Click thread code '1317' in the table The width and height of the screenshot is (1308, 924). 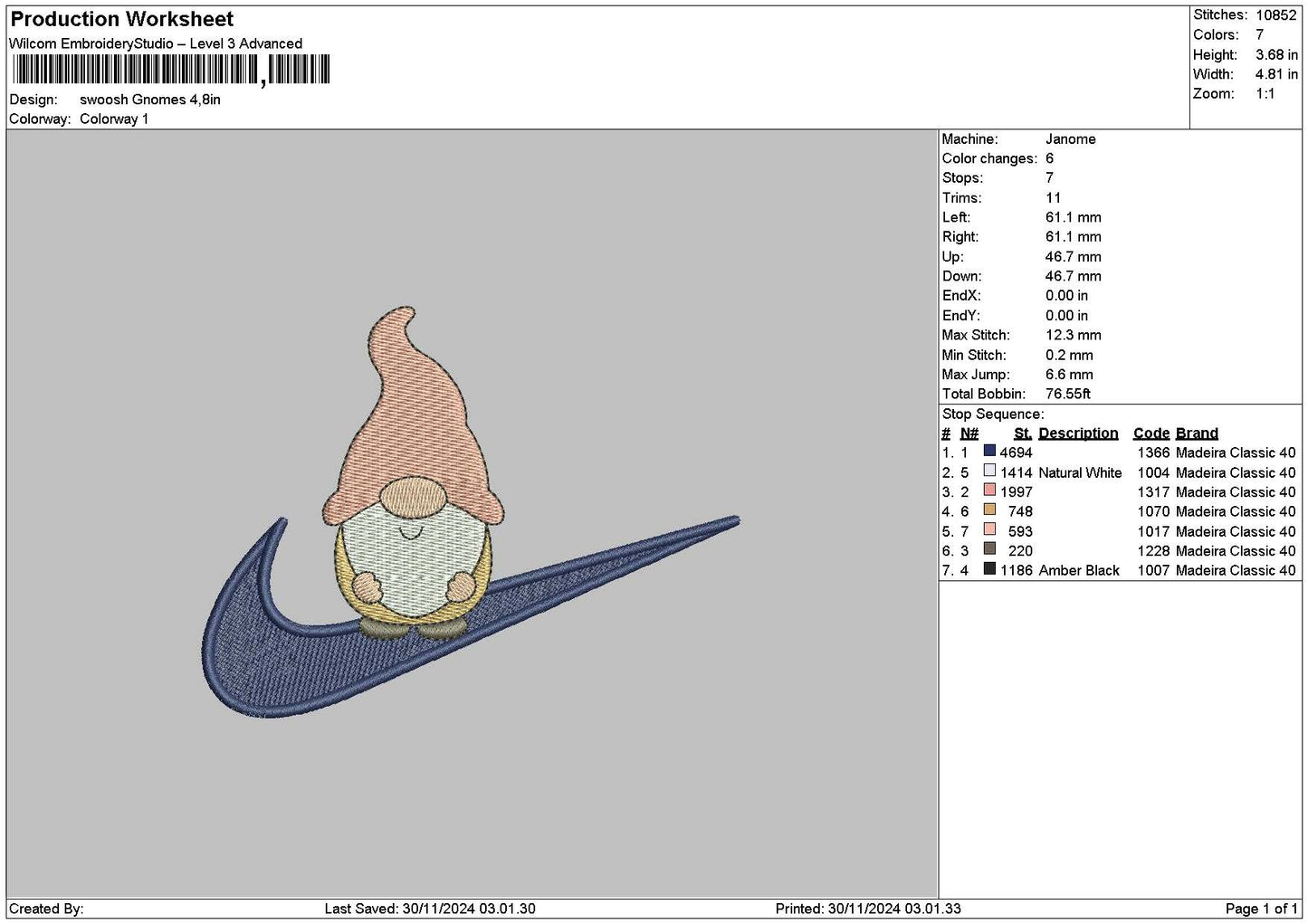click(x=1153, y=492)
